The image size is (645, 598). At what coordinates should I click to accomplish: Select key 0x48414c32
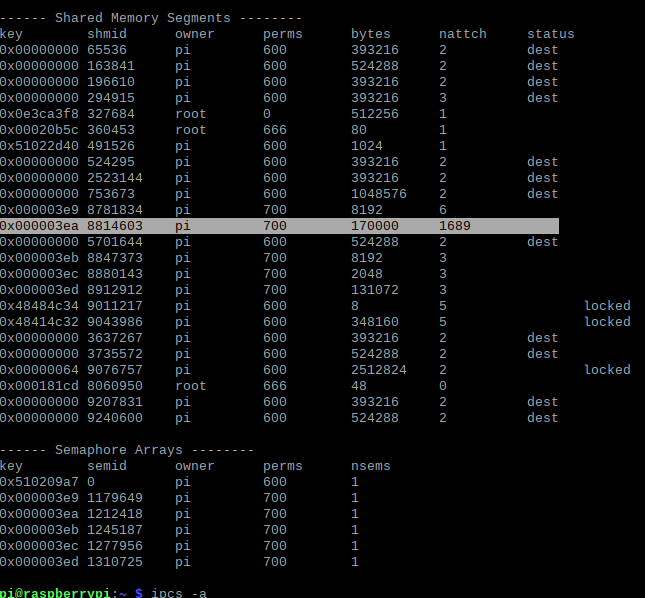click(x=39, y=322)
